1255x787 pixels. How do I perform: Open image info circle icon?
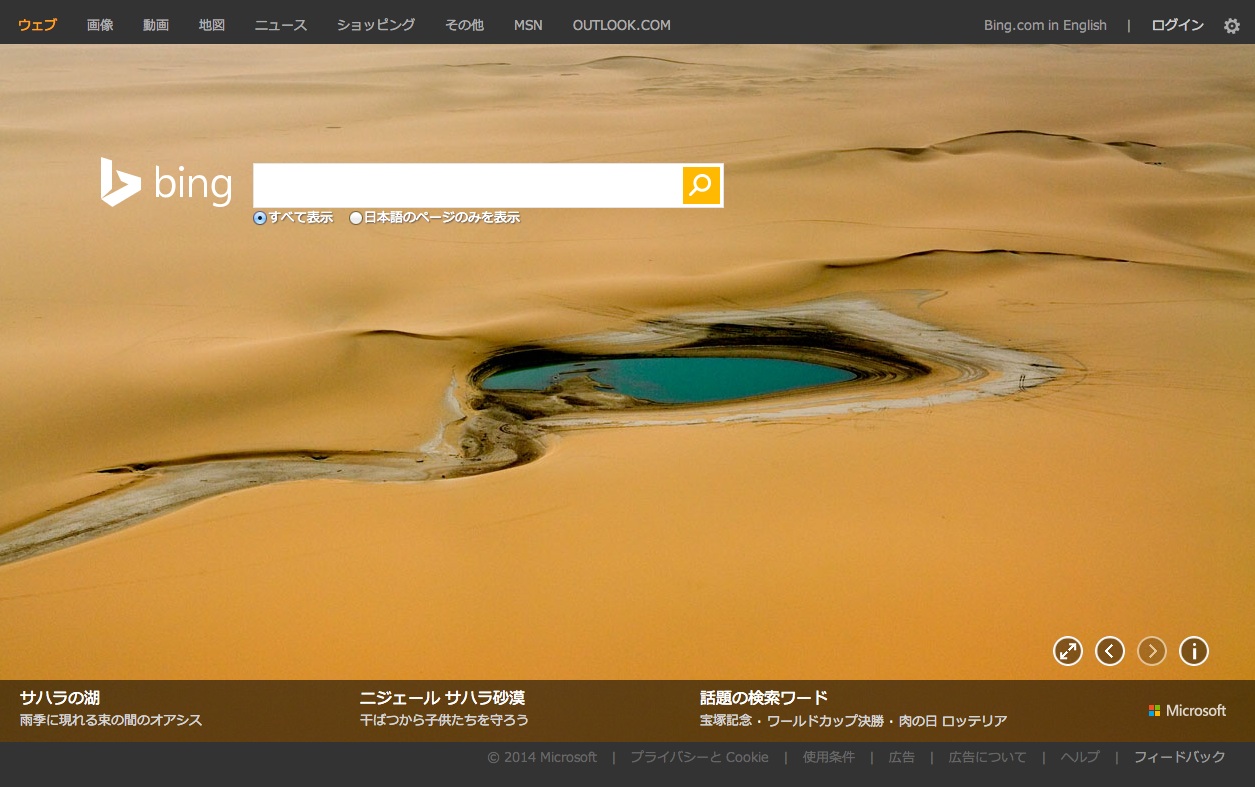1194,651
